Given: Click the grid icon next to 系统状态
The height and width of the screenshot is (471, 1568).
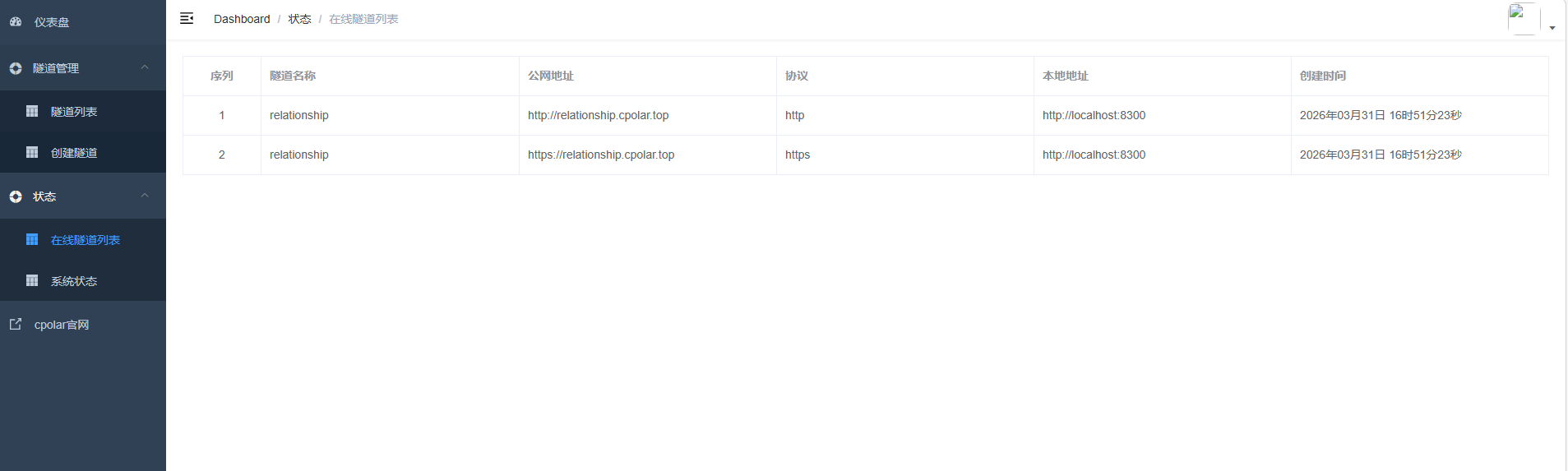Looking at the screenshot, I should click(32, 280).
